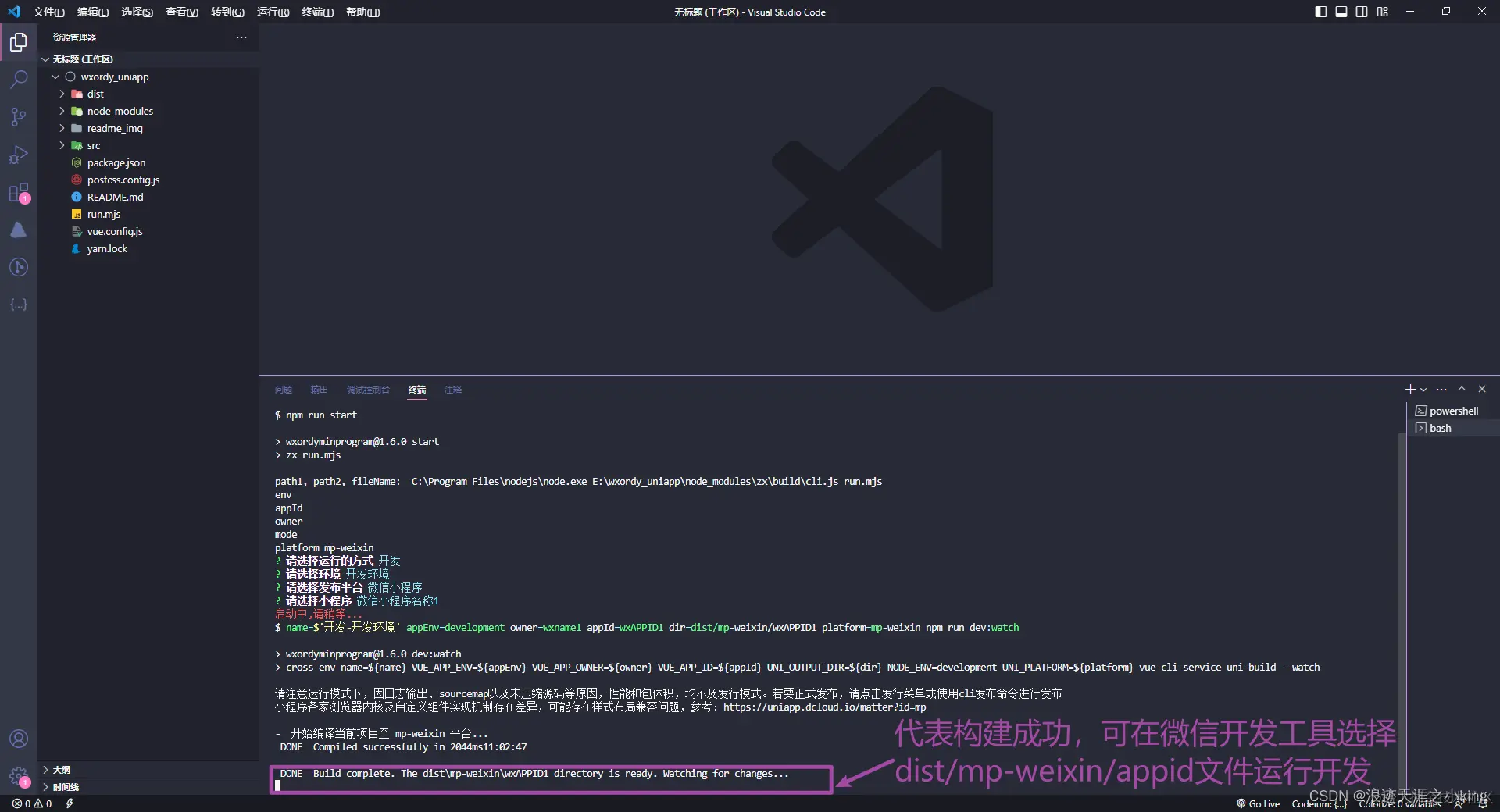The height and width of the screenshot is (812, 1500).
Task: Open the Manage gear icon
Action: click(x=19, y=776)
